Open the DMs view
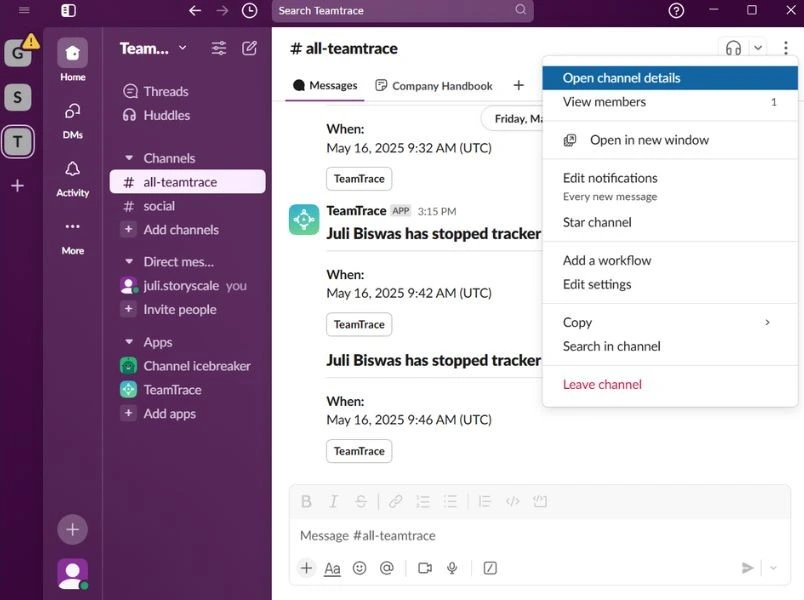804x600 pixels. pyautogui.click(x=72, y=120)
